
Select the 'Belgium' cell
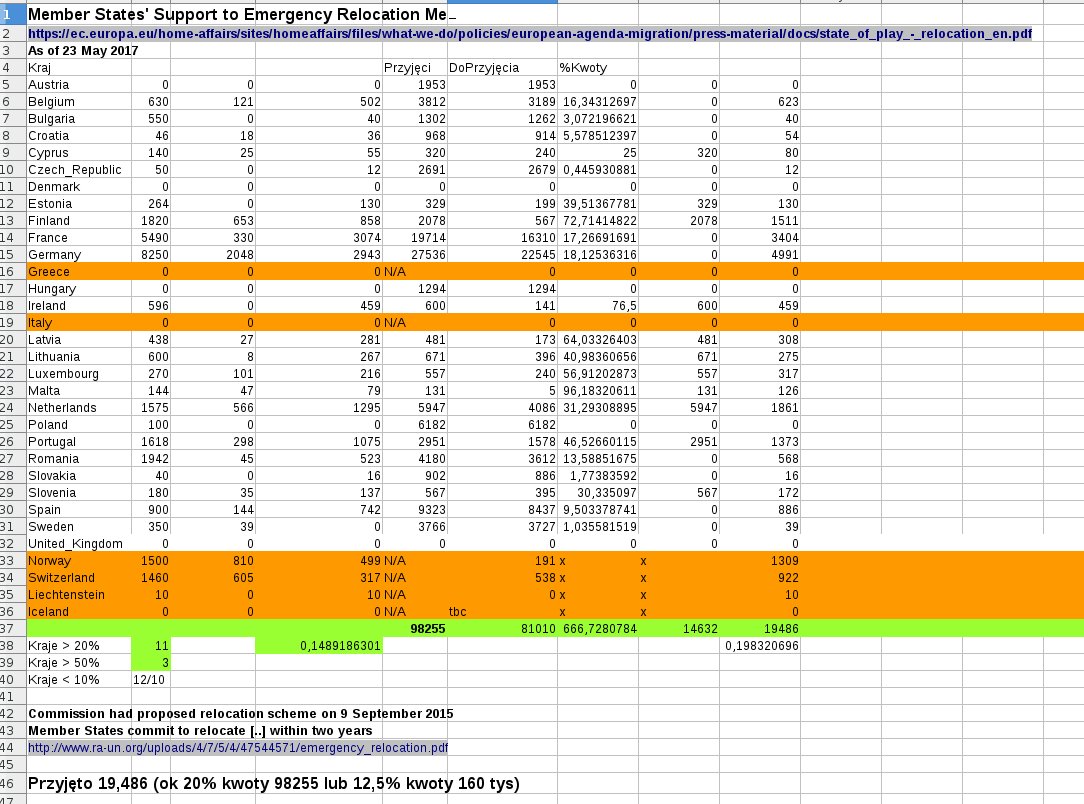tap(80, 102)
